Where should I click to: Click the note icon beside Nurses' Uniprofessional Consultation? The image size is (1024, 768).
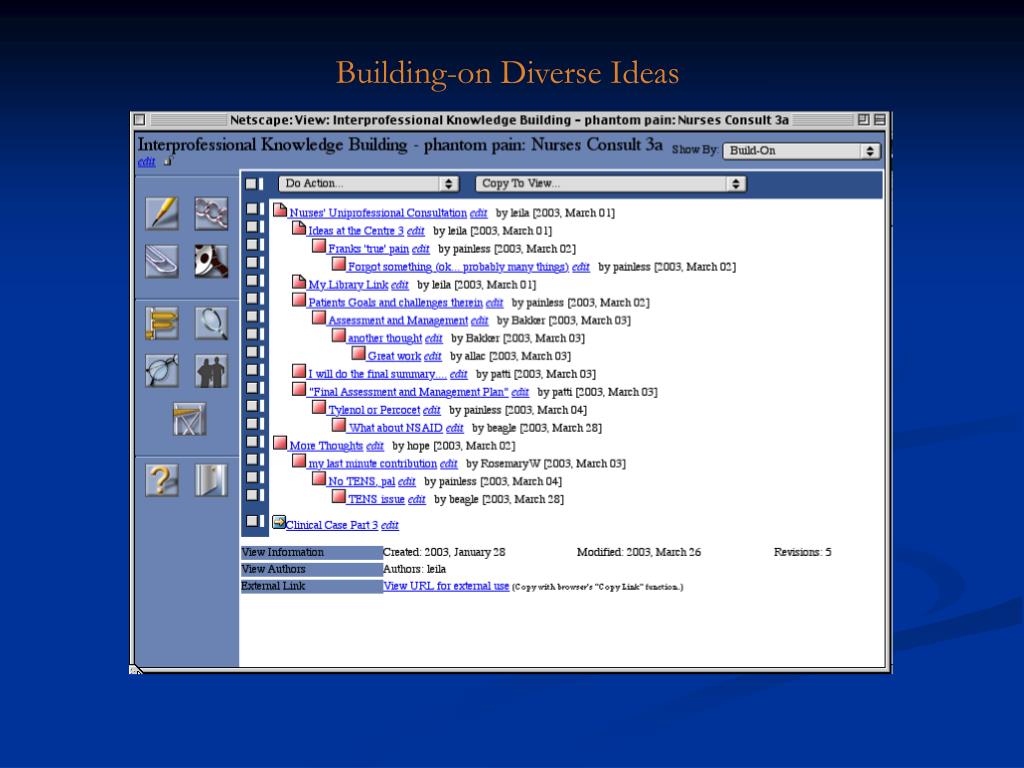(x=280, y=210)
